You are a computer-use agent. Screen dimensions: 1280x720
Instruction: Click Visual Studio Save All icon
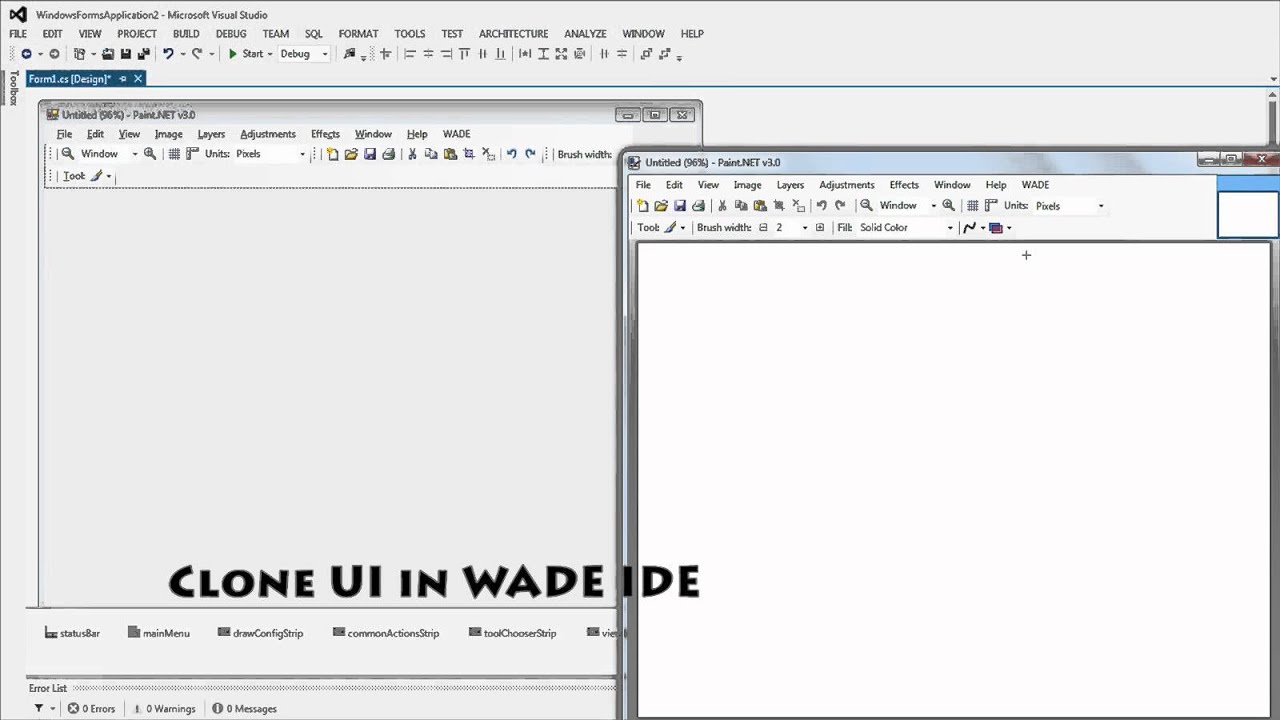[143, 54]
